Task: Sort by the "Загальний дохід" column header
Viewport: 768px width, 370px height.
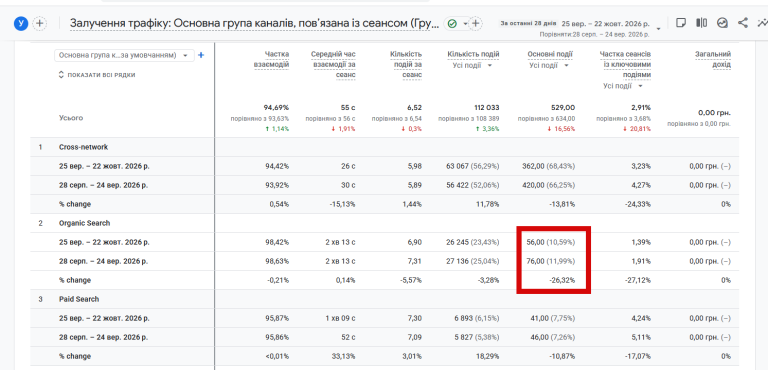Action: tap(713, 59)
